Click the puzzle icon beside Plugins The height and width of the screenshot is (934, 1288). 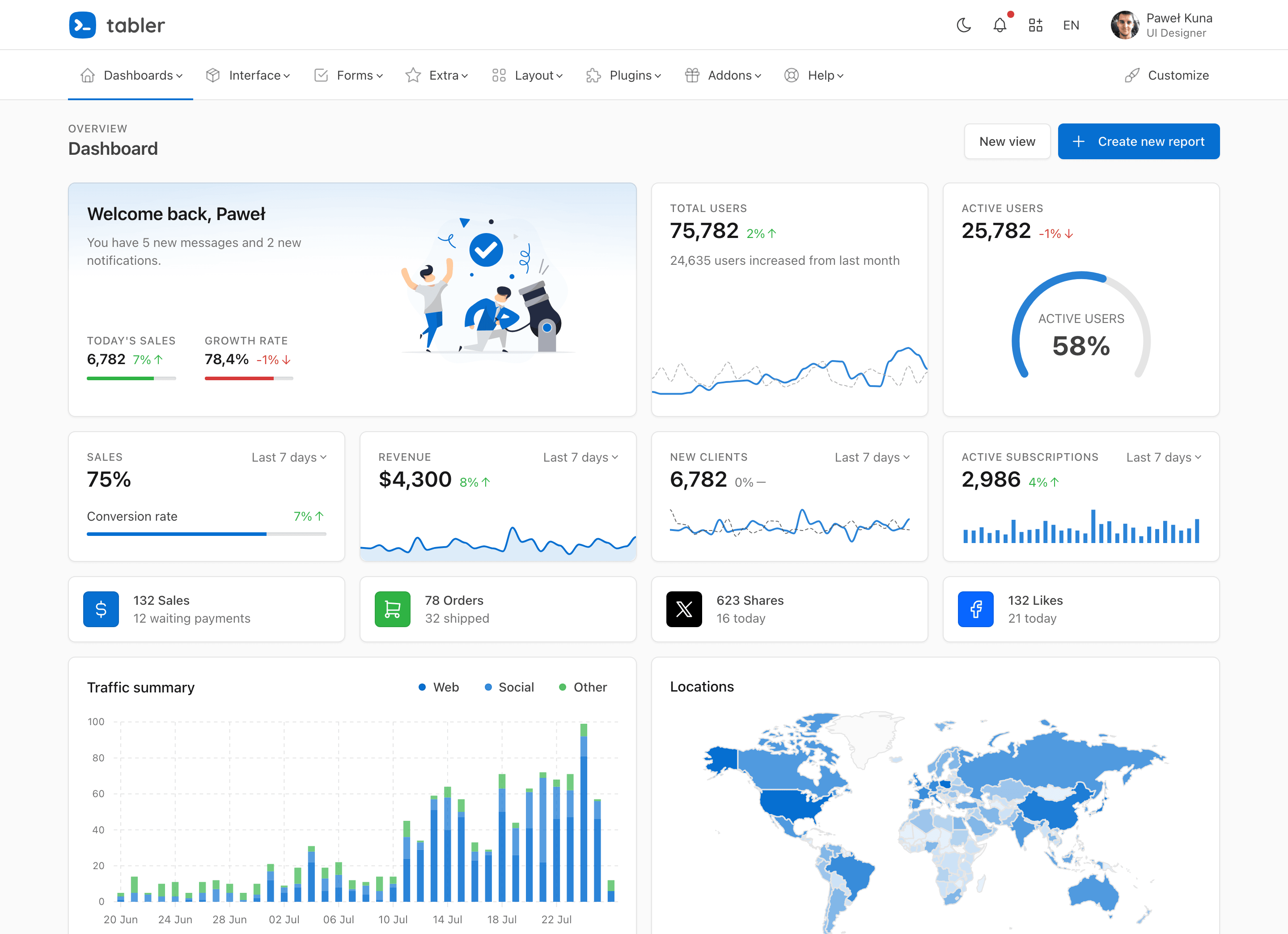coord(593,75)
